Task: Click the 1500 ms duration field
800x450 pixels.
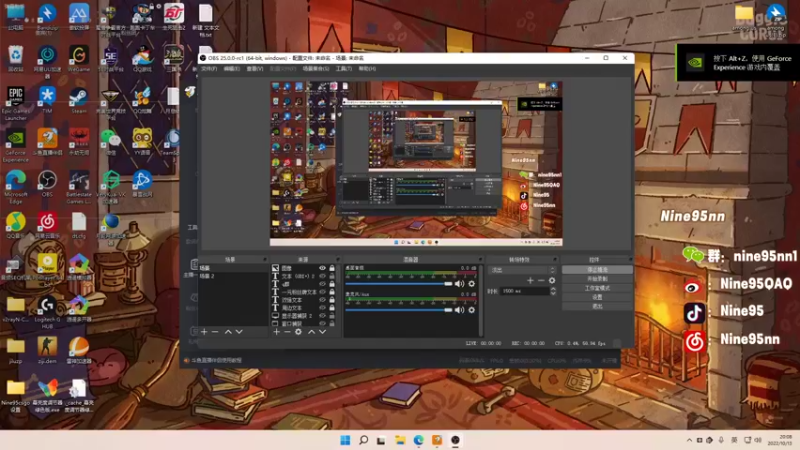Action: pos(524,291)
